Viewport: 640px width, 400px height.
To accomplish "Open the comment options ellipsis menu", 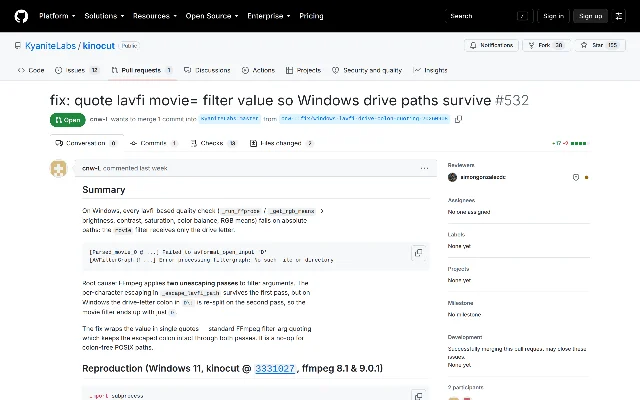I will pos(424,168).
